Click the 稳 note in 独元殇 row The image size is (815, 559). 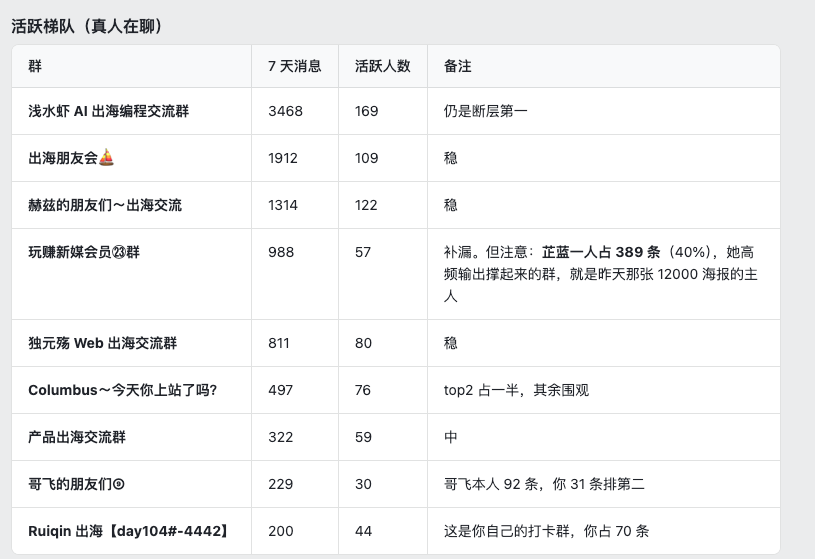click(451, 343)
